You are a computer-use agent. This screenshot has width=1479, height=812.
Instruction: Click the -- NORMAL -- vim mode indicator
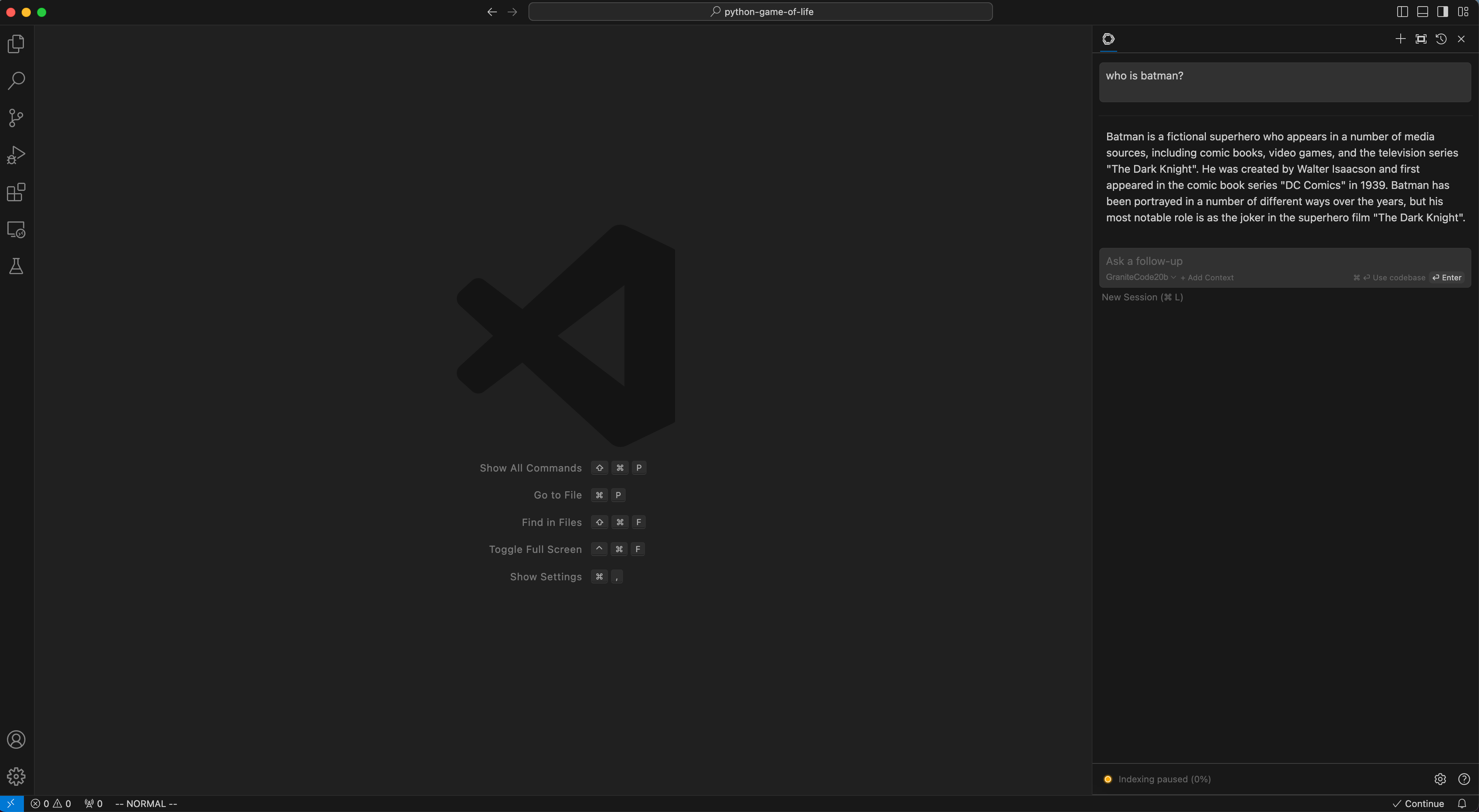146,804
